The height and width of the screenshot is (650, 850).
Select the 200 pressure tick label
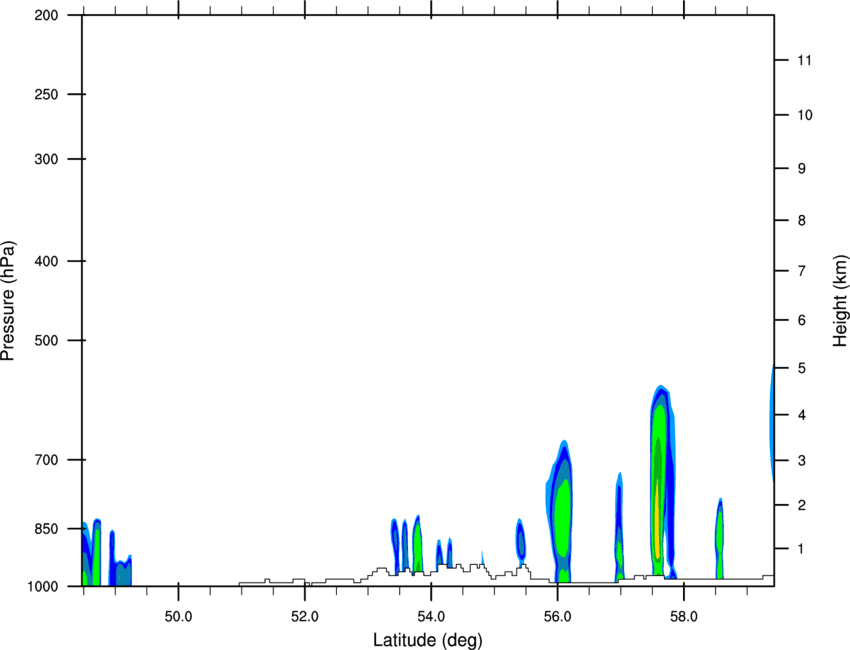pos(46,15)
